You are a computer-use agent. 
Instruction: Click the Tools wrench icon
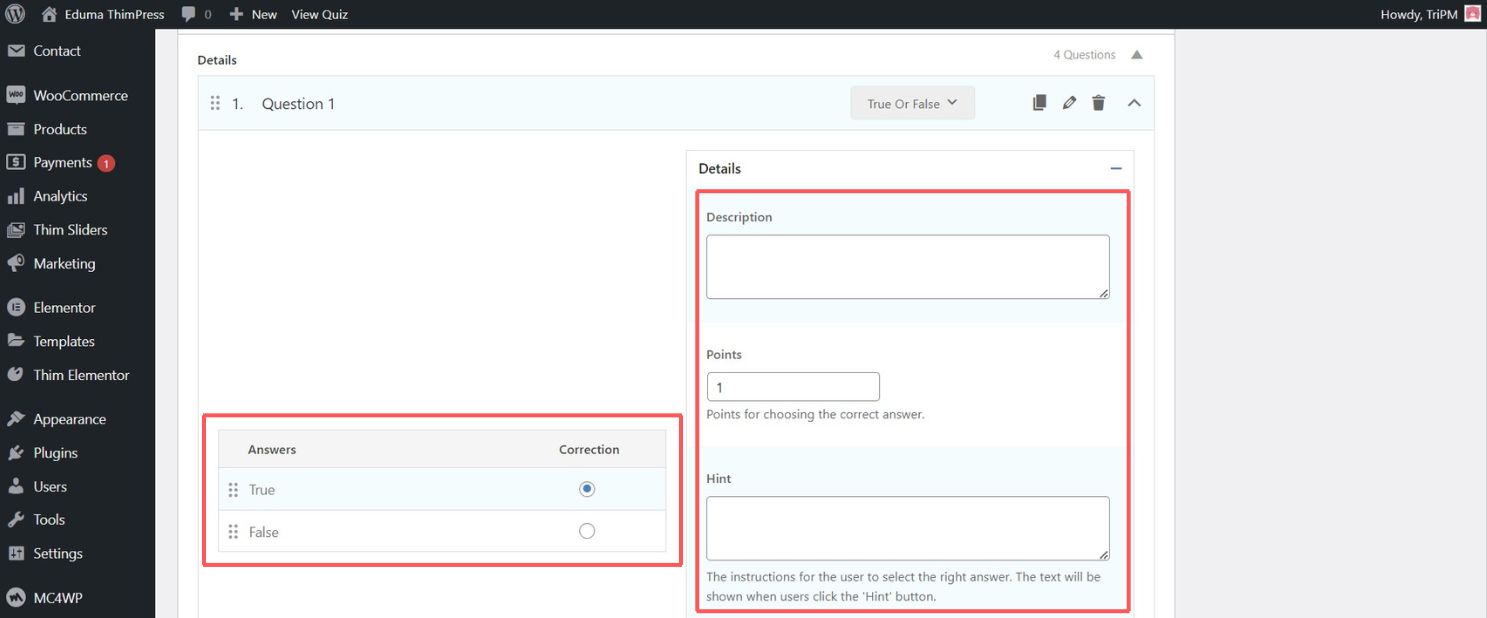point(15,519)
